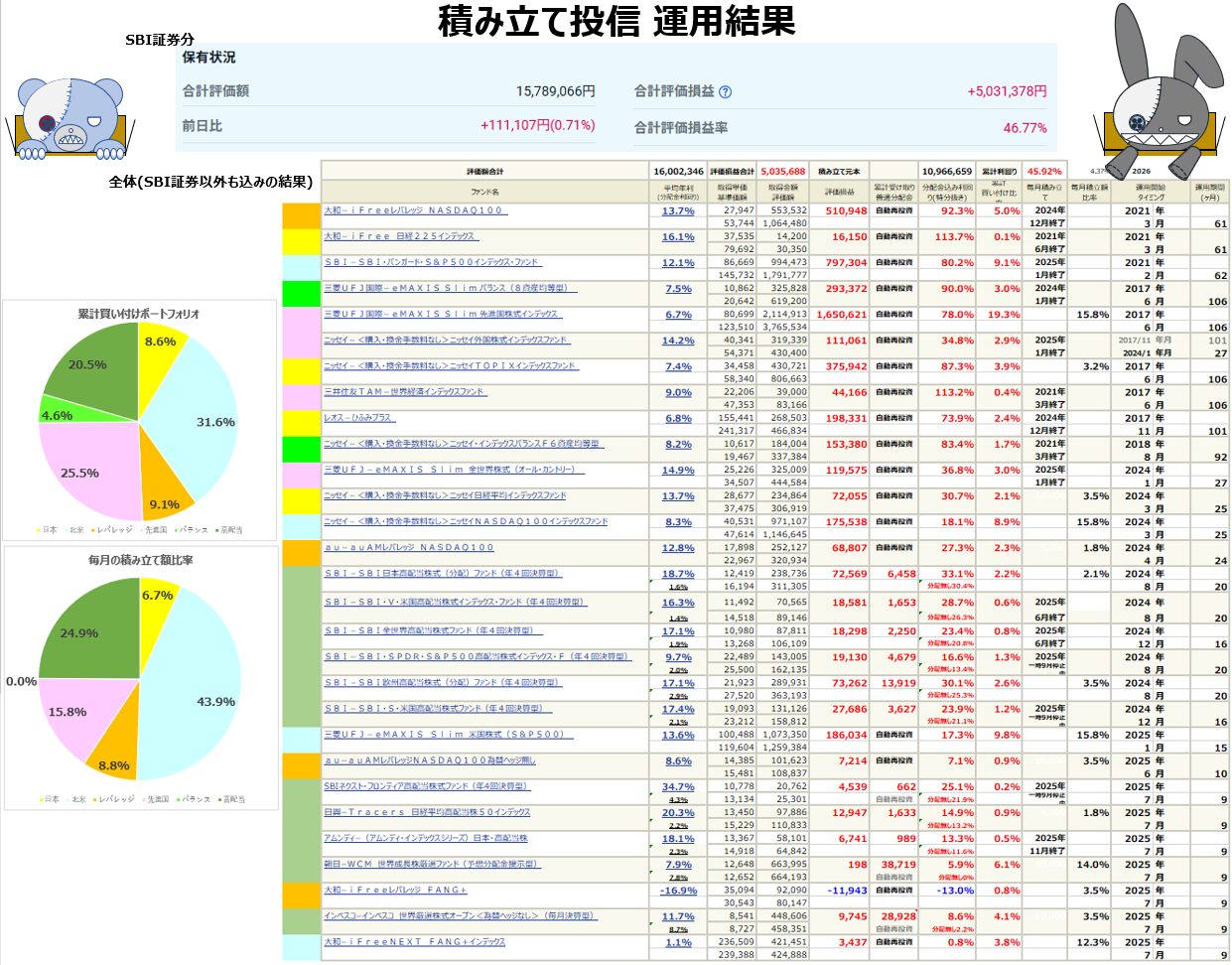Click the 評価額合計 column header
Image resolution: width=1232 pixels, height=965 pixels.
tap(484, 172)
